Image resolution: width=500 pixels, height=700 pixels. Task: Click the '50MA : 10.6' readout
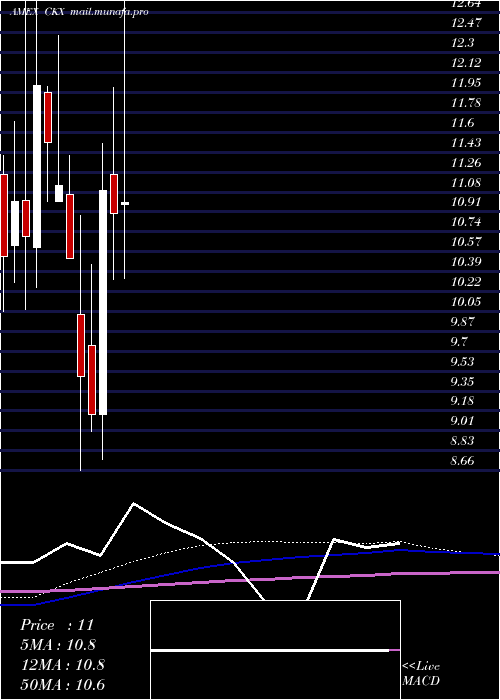tap(62, 684)
